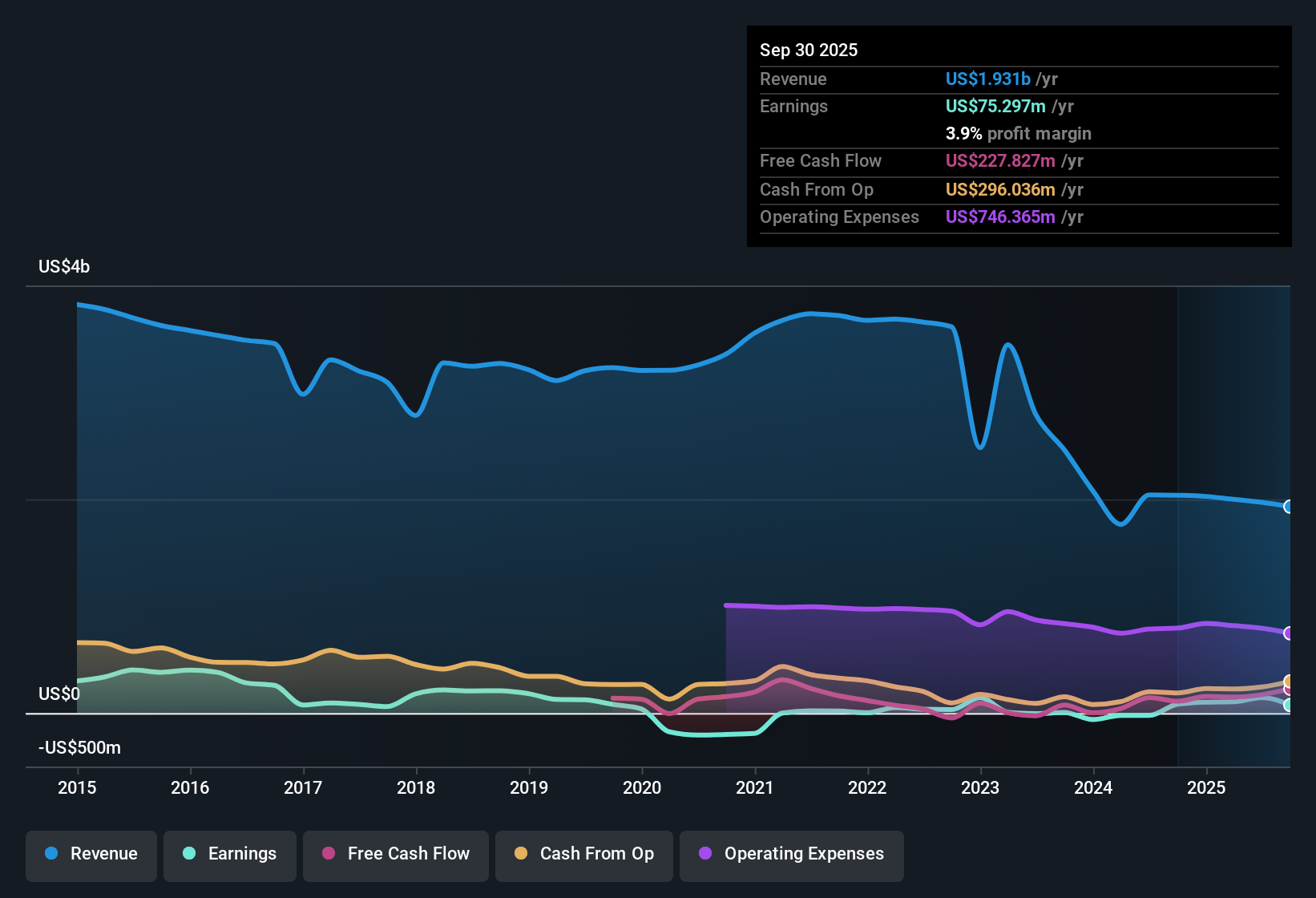
Task: Click the 2018 x-axis label
Action: 416,787
